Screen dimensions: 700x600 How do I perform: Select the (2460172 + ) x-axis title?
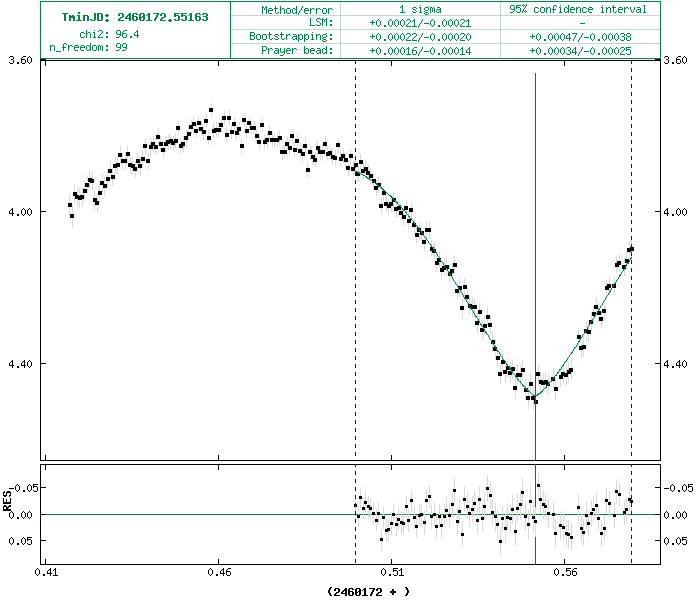367,591
